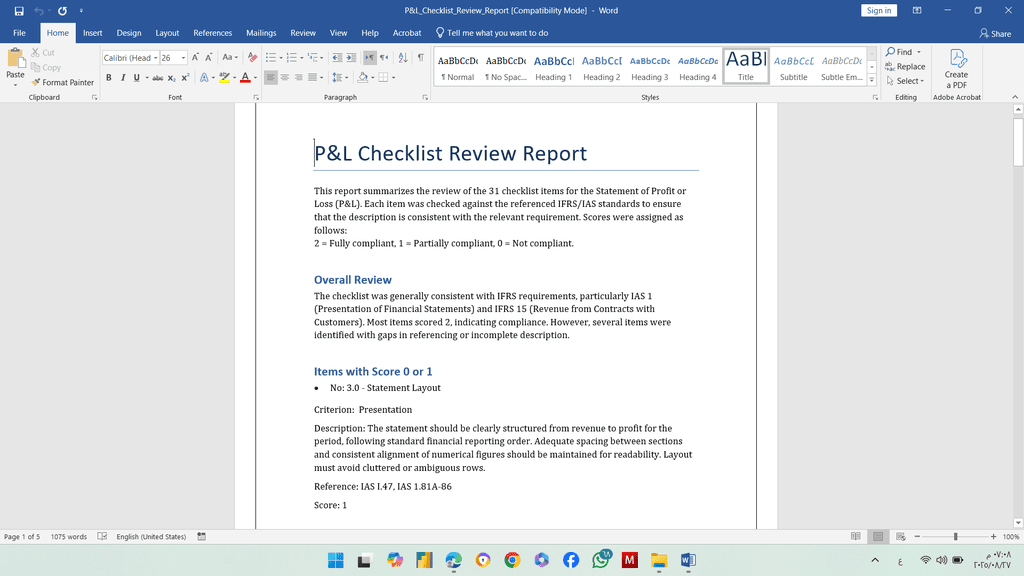Open File Explorer from the taskbar

point(659,560)
